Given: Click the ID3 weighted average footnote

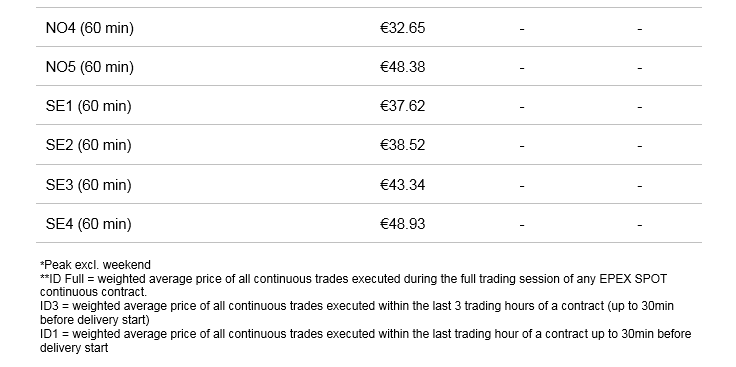Looking at the screenshot, I should click(x=357, y=313).
